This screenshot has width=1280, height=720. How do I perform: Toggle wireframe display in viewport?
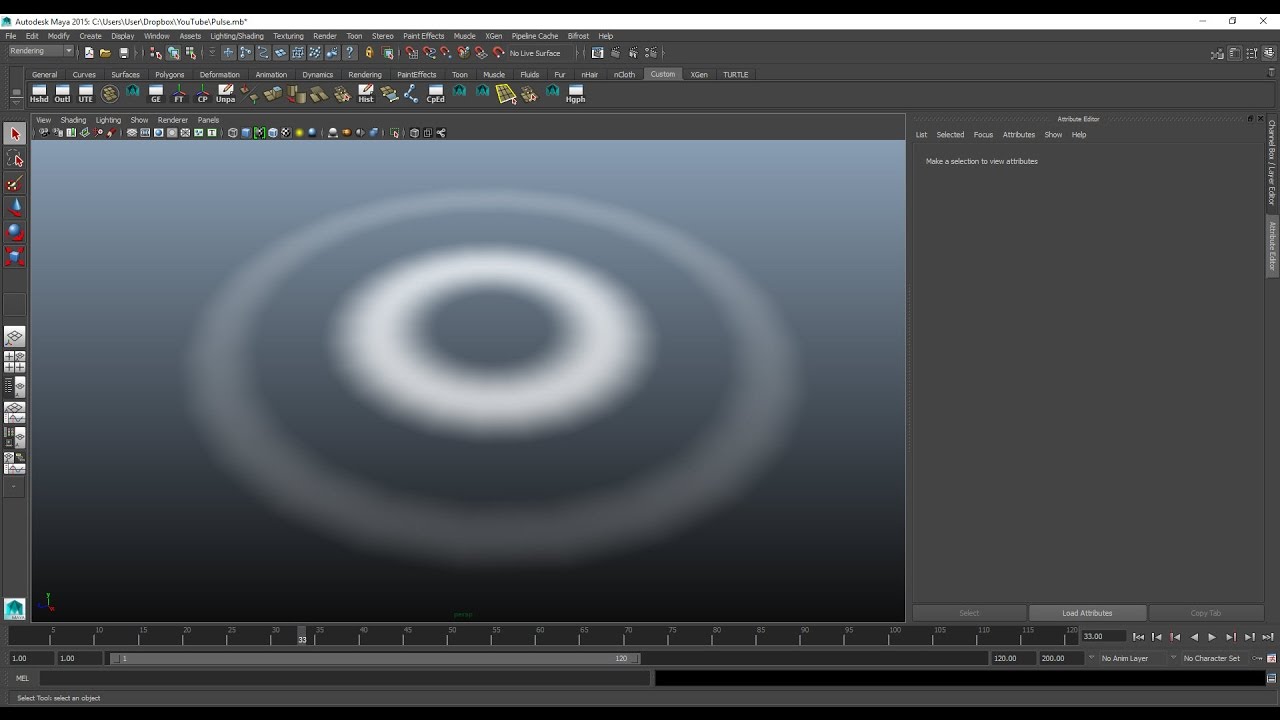coord(233,133)
